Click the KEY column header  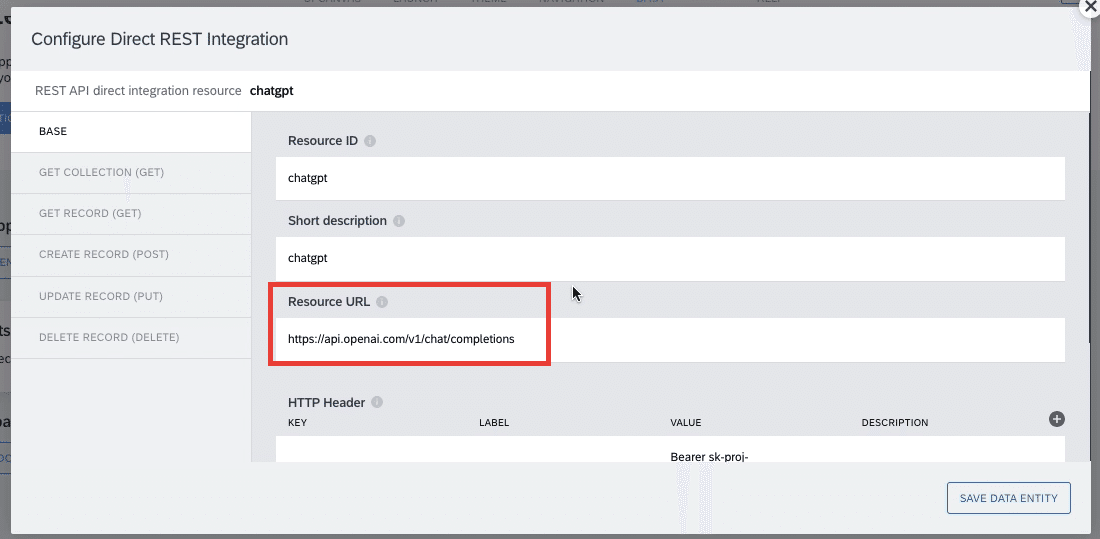[297, 423]
